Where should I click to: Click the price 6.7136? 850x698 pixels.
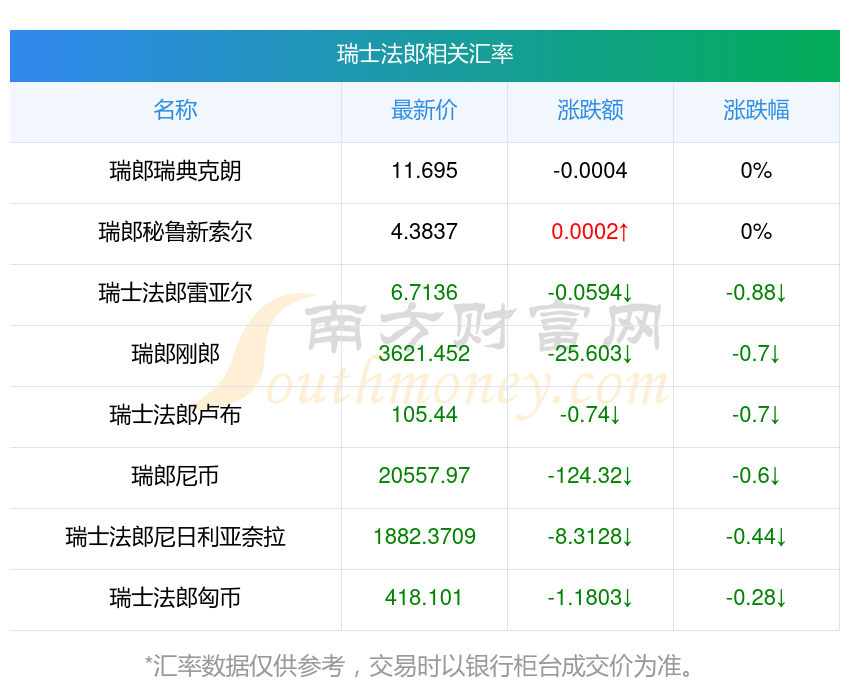(424, 293)
